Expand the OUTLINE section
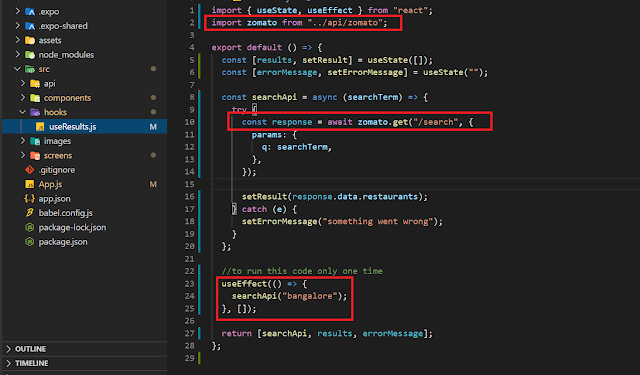 (9, 349)
